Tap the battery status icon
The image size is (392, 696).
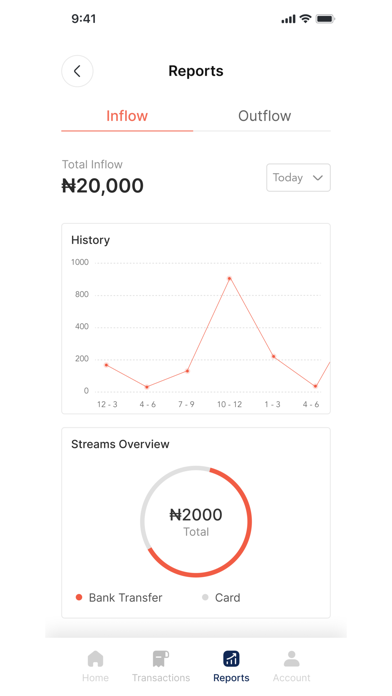click(x=325, y=19)
